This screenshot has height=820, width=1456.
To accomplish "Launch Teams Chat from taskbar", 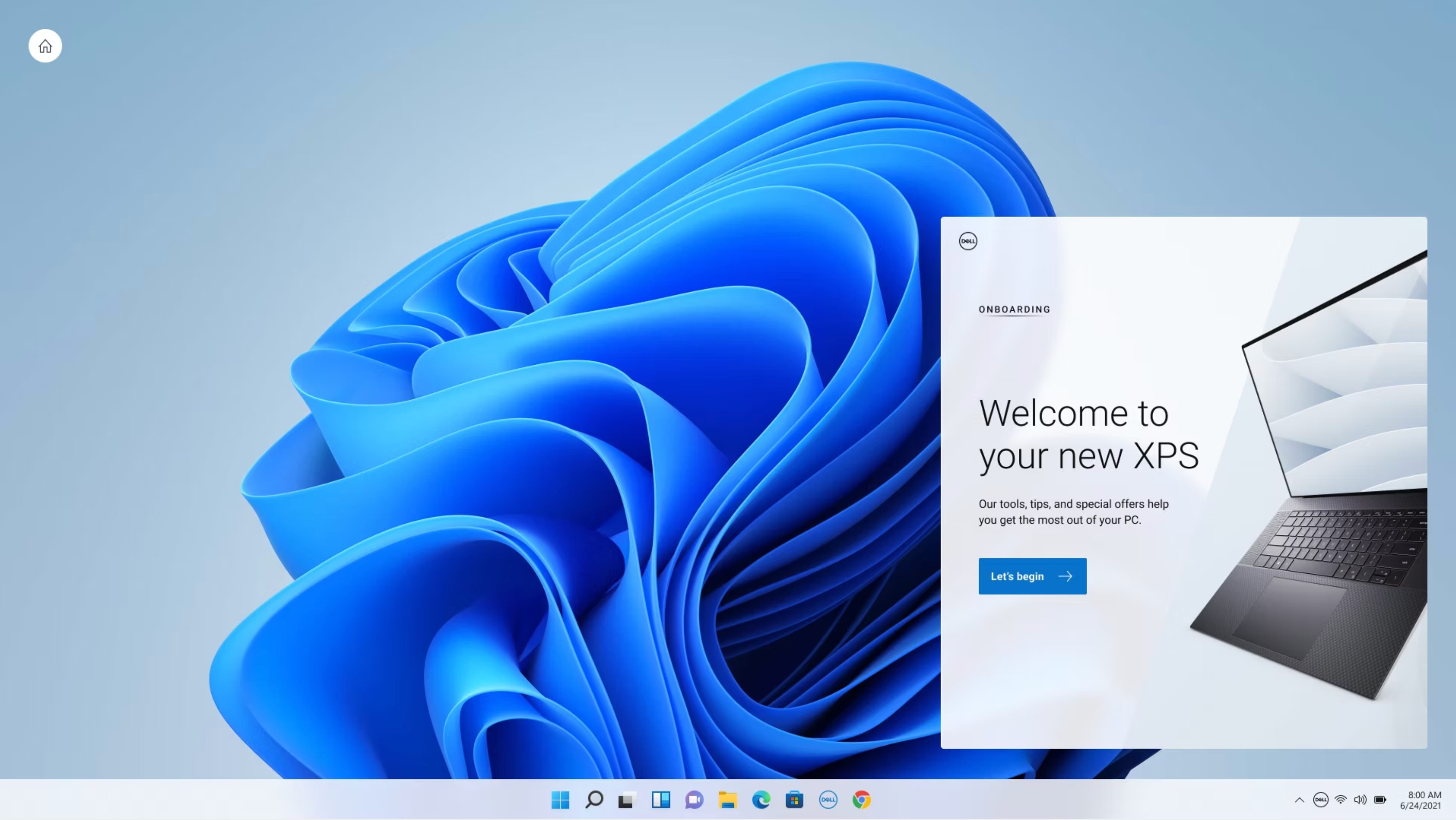I will (x=694, y=800).
